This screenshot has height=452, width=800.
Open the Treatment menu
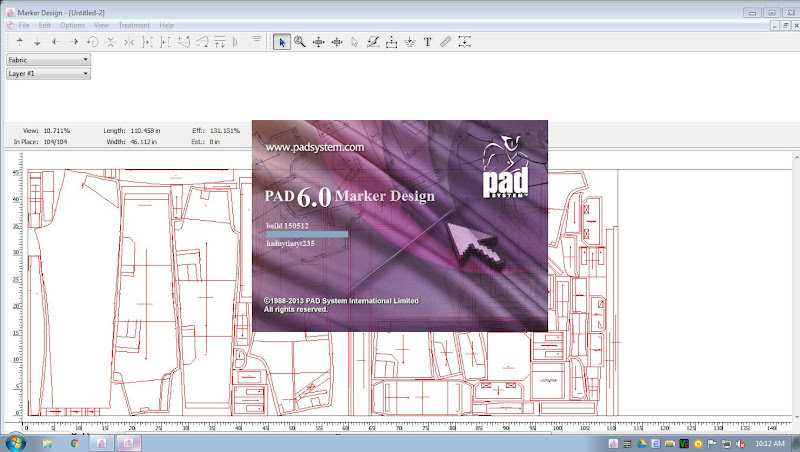[x=134, y=25]
